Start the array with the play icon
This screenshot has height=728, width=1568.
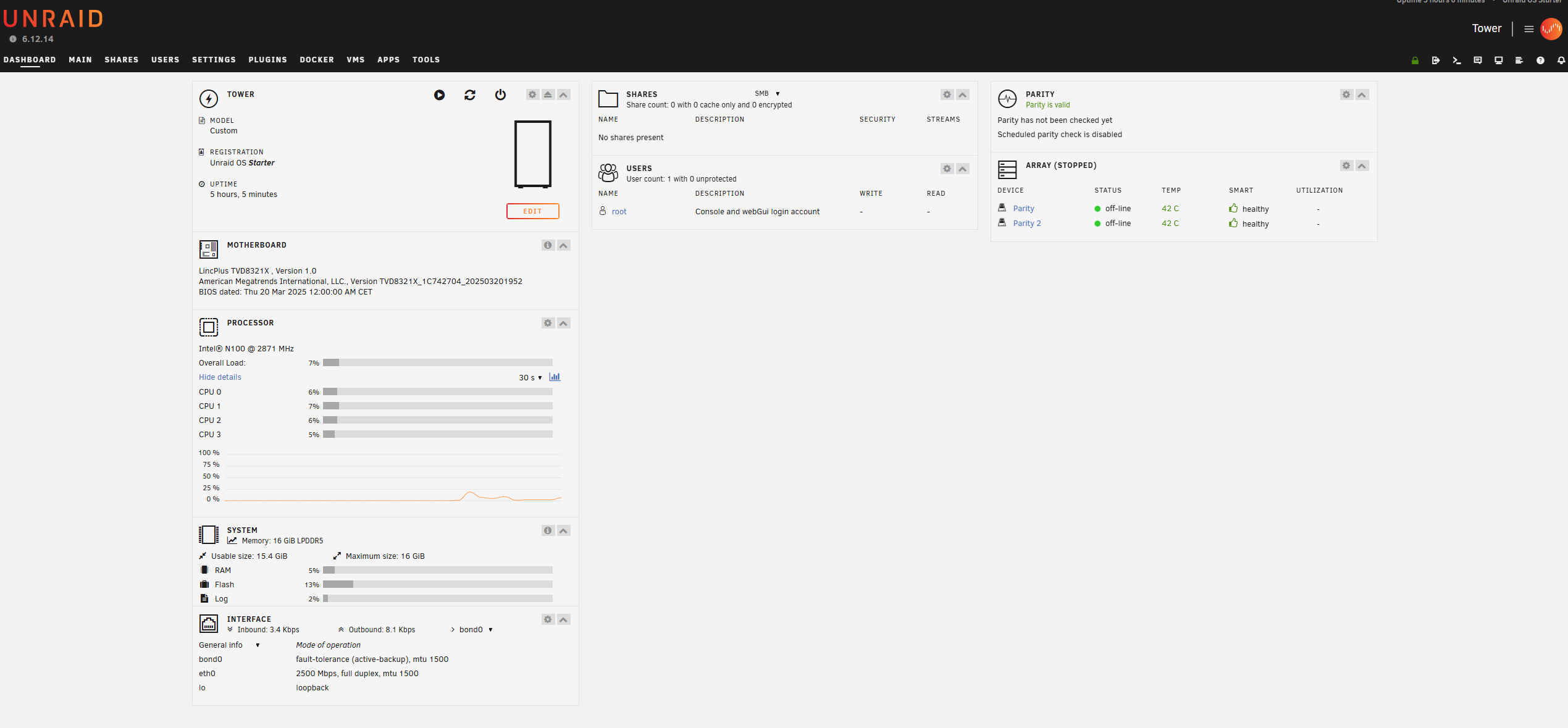coord(439,94)
